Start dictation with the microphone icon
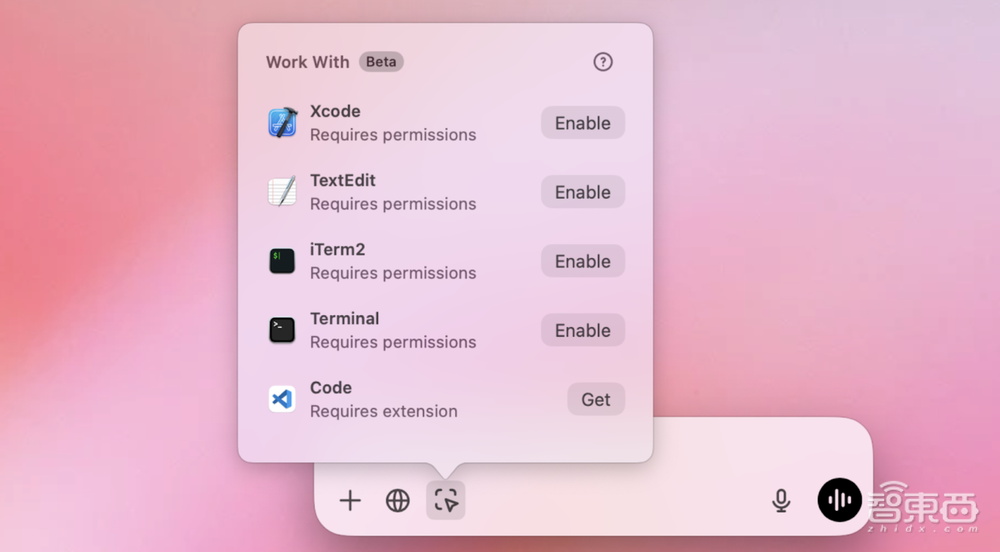 tap(781, 501)
